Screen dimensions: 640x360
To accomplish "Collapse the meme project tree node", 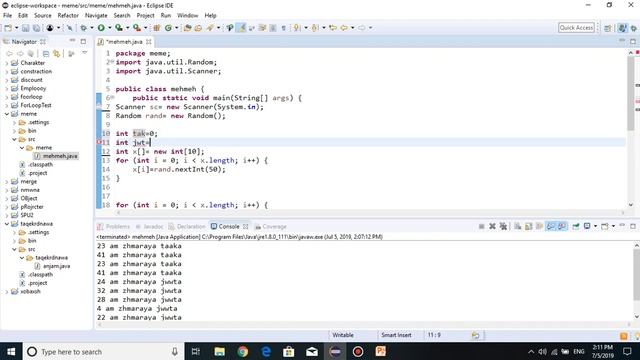I will click(7, 114).
